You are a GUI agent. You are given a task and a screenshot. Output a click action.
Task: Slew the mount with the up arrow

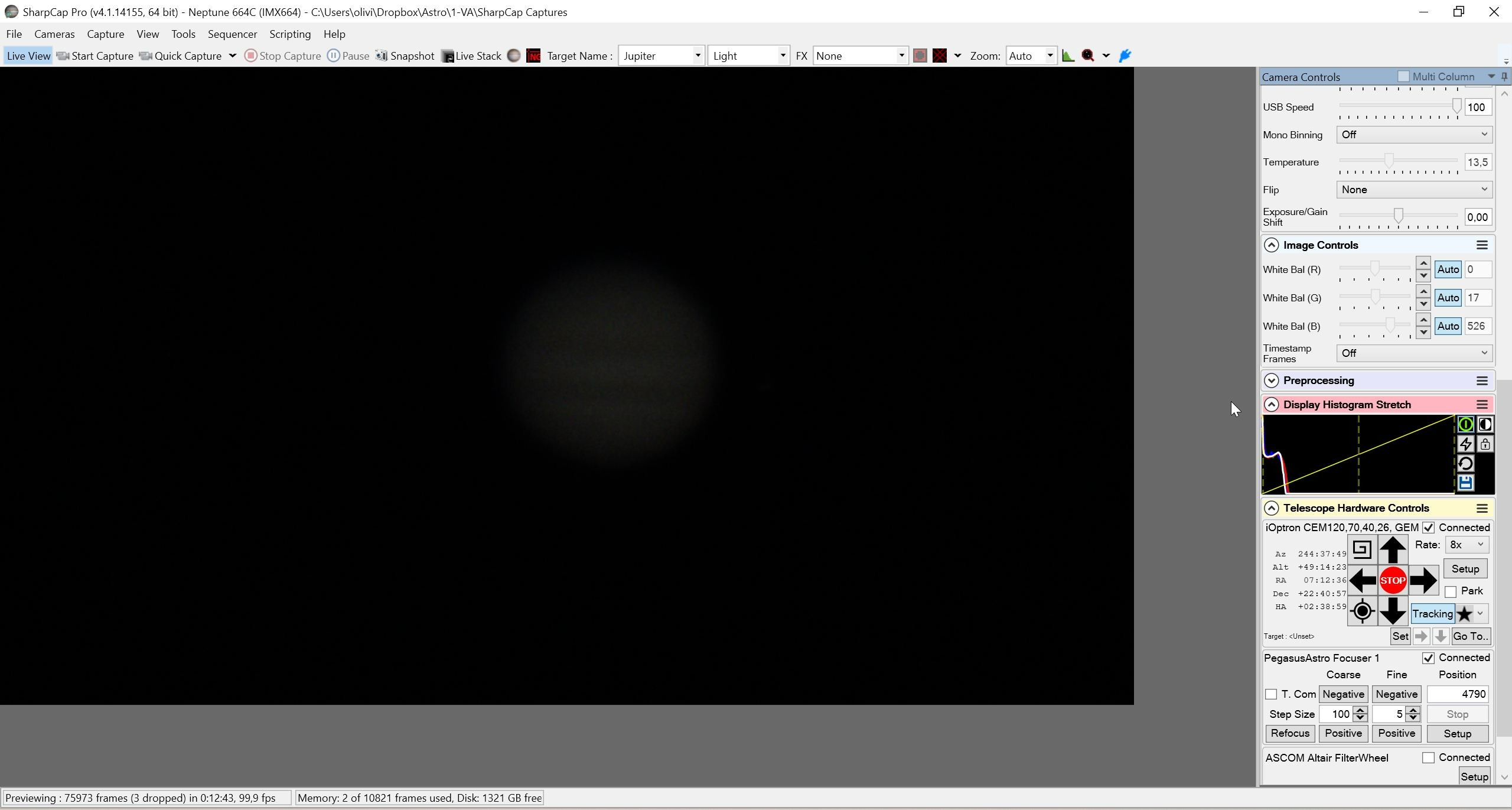point(1392,549)
